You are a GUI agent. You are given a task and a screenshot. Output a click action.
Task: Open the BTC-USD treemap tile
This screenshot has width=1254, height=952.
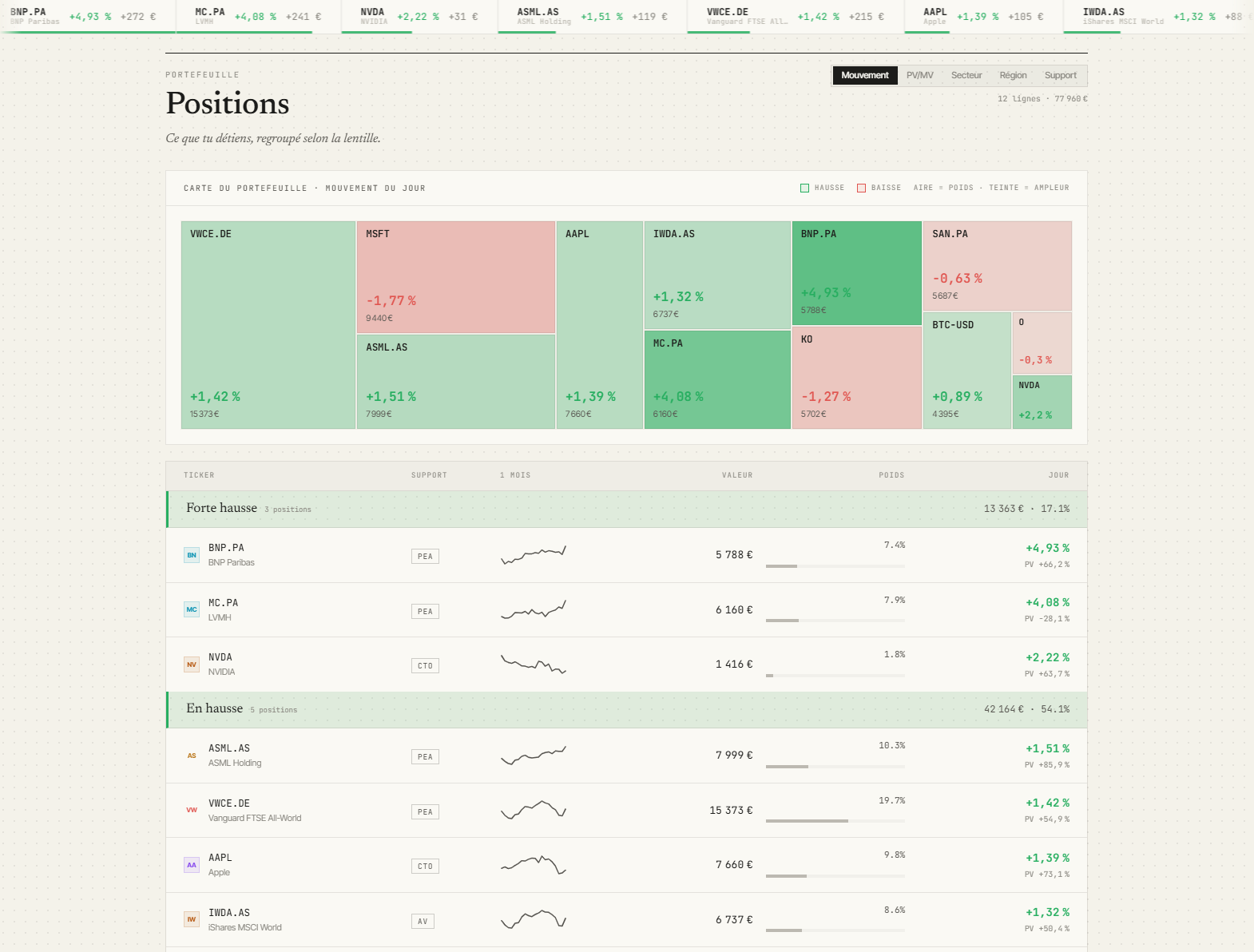tap(967, 371)
